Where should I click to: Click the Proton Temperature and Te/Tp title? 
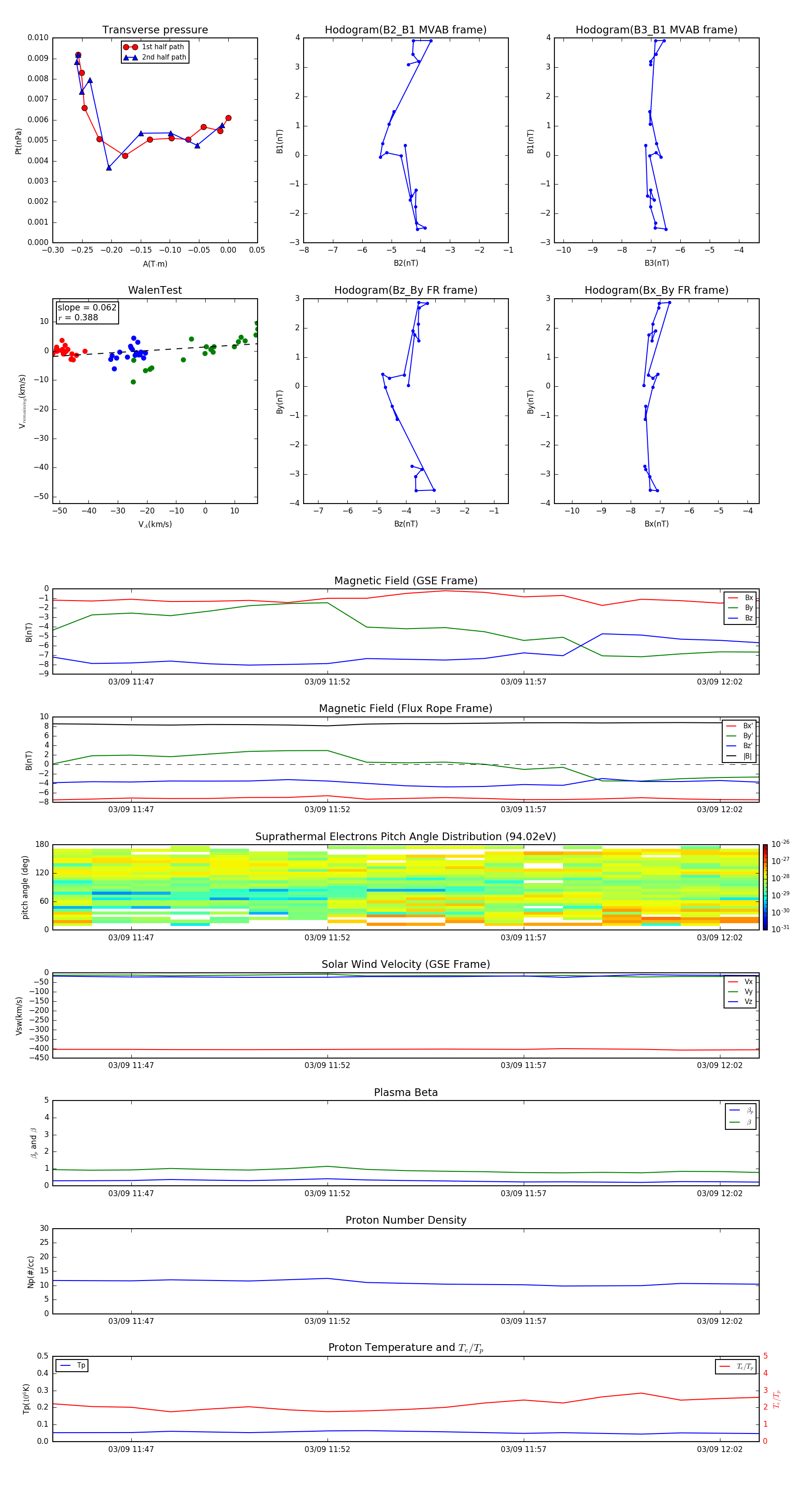pos(406,1348)
